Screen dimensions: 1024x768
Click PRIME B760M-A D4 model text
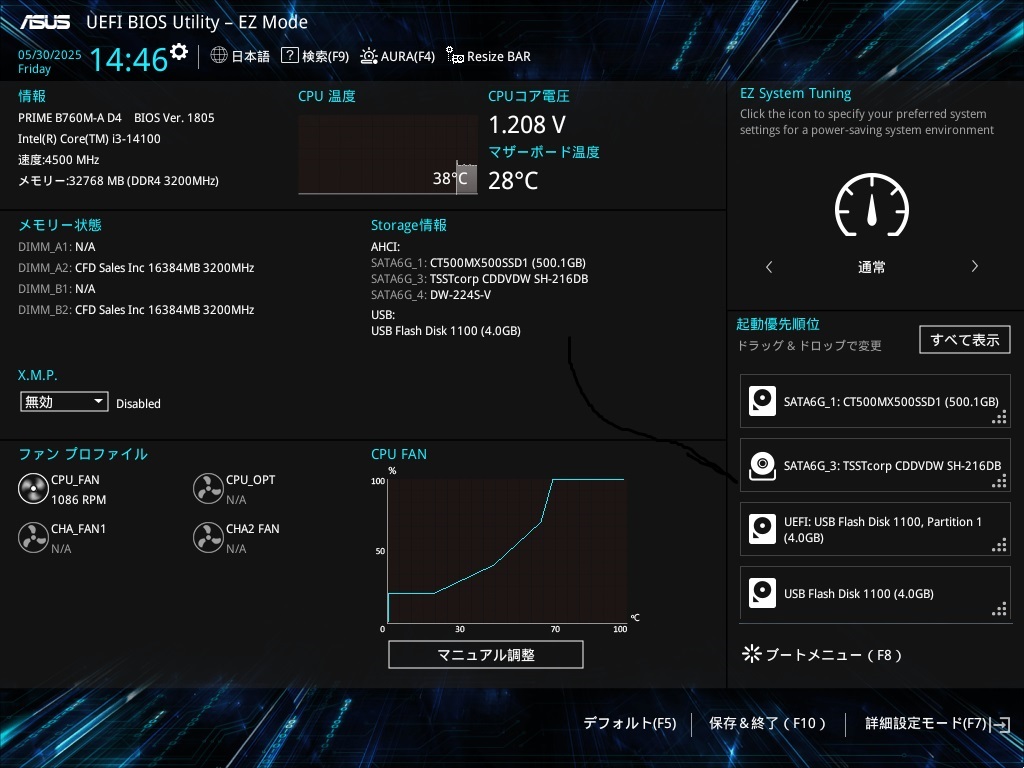pyautogui.click(x=70, y=118)
